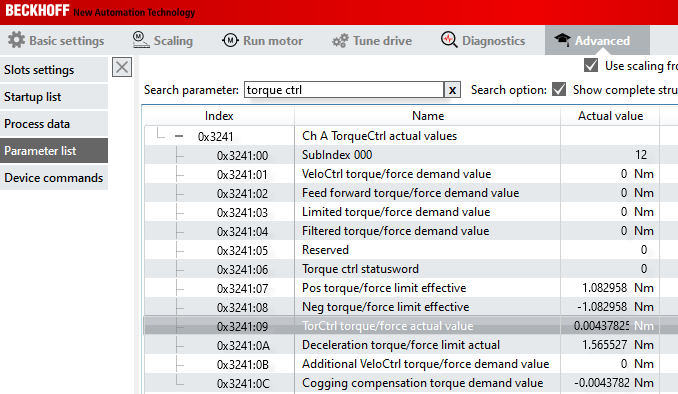Image resolution: width=678 pixels, height=394 pixels.
Task: Collapse the 0x3241 tree node
Action: click(179, 136)
